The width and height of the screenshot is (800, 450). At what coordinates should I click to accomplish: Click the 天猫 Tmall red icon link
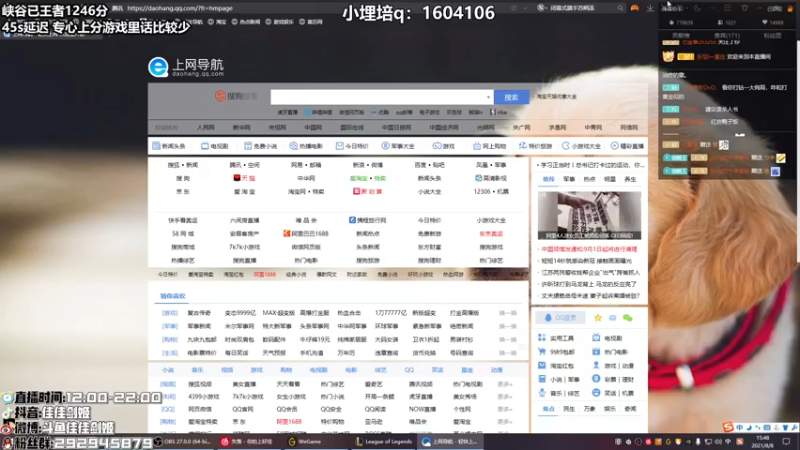click(244, 178)
